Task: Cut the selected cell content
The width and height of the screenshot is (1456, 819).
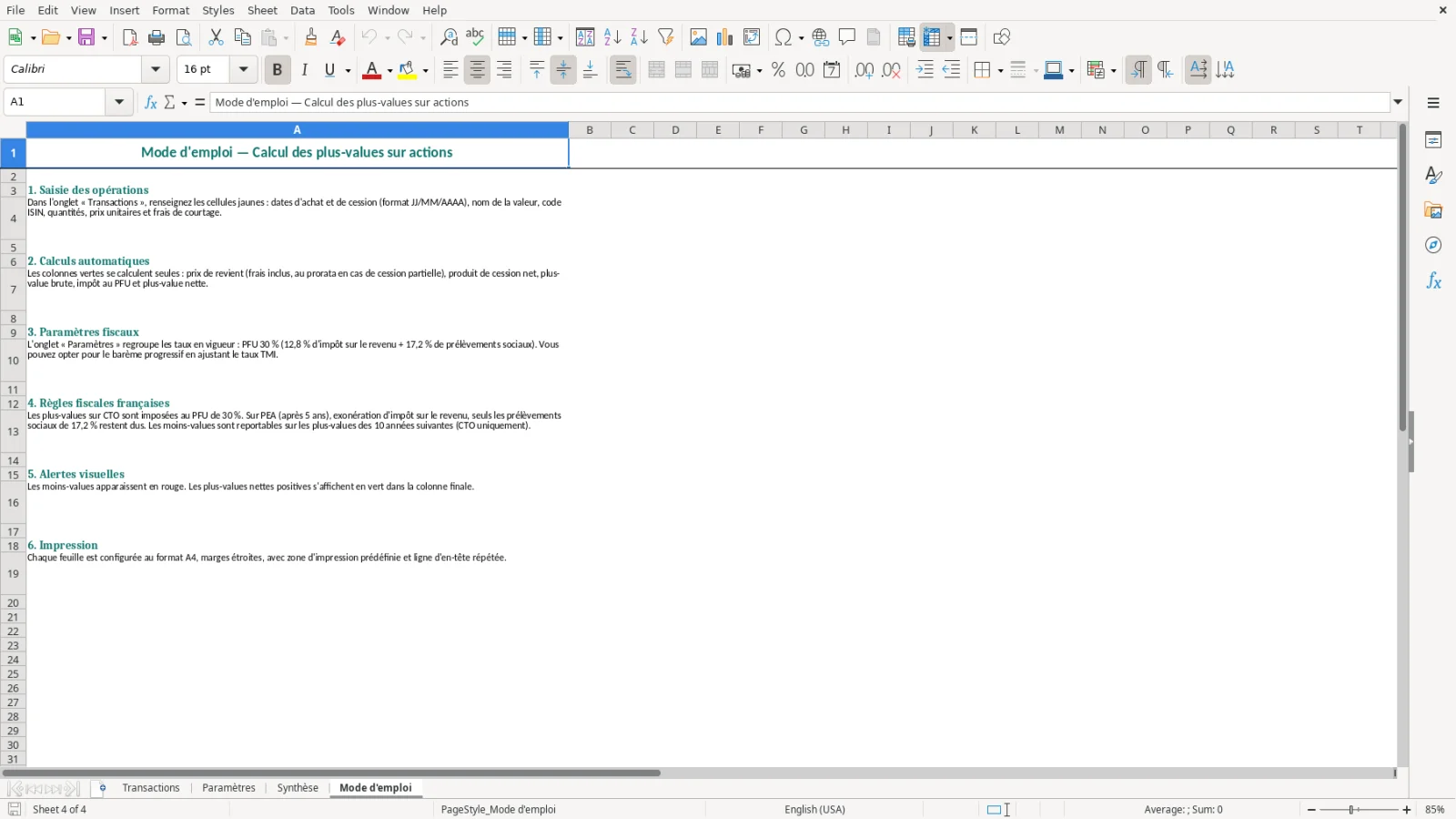Action: click(x=216, y=37)
